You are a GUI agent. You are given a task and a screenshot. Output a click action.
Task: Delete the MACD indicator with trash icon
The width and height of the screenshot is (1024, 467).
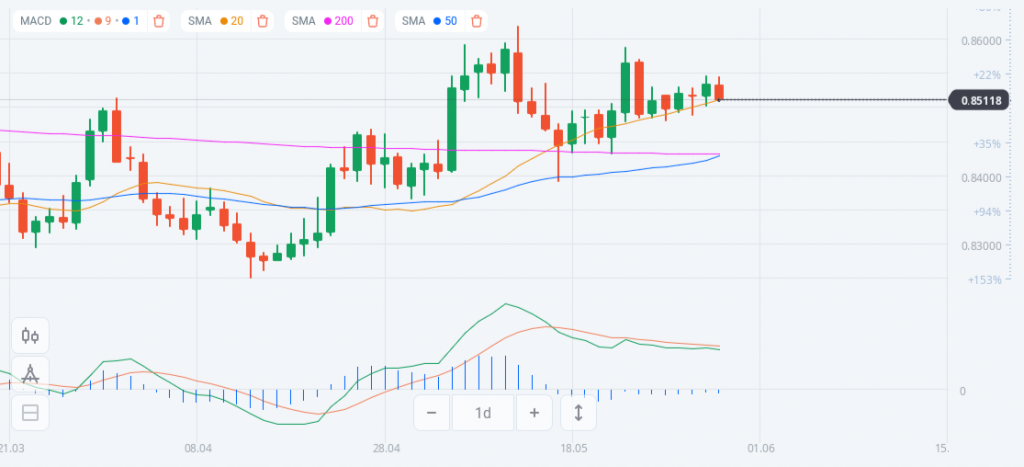coord(159,20)
